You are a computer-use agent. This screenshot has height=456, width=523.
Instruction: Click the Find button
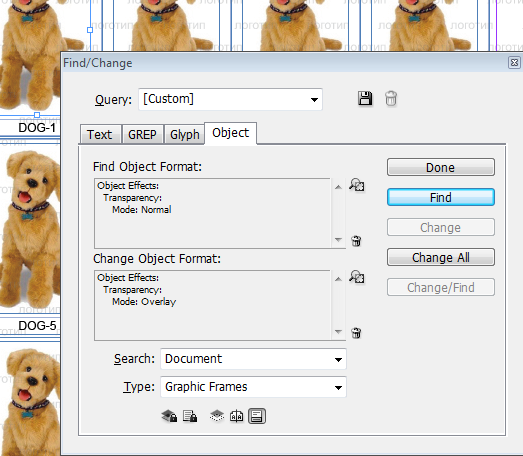coord(441,197)
